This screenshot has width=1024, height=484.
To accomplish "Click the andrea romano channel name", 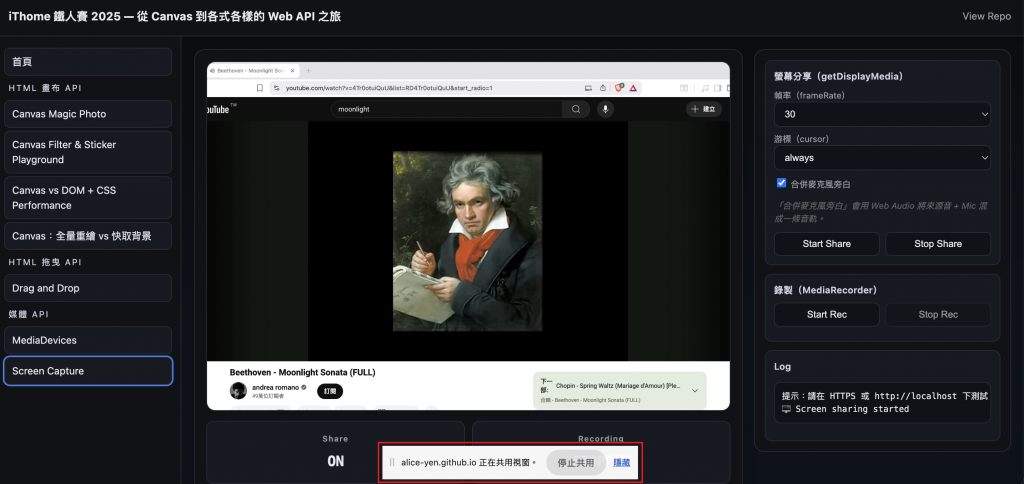I will pyautogui.click(x=275, y=387).
